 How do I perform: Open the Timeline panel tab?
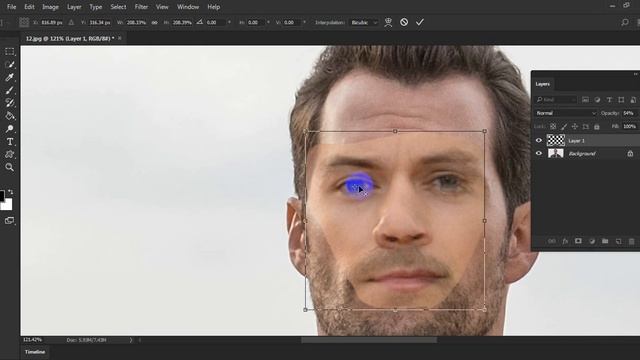pos(35,352)
